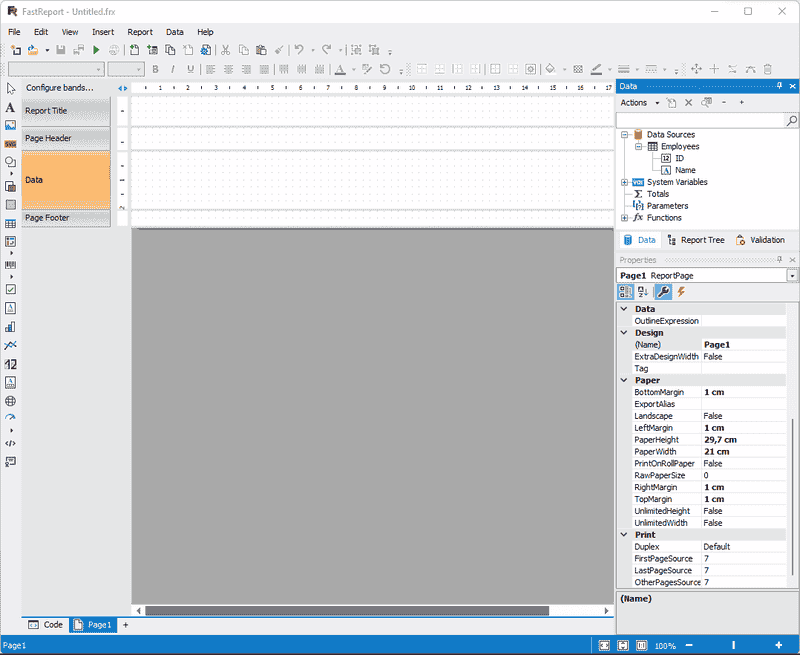Switch to the Validation tab
This screenshot has width=800, height=655.
point(760,240)
